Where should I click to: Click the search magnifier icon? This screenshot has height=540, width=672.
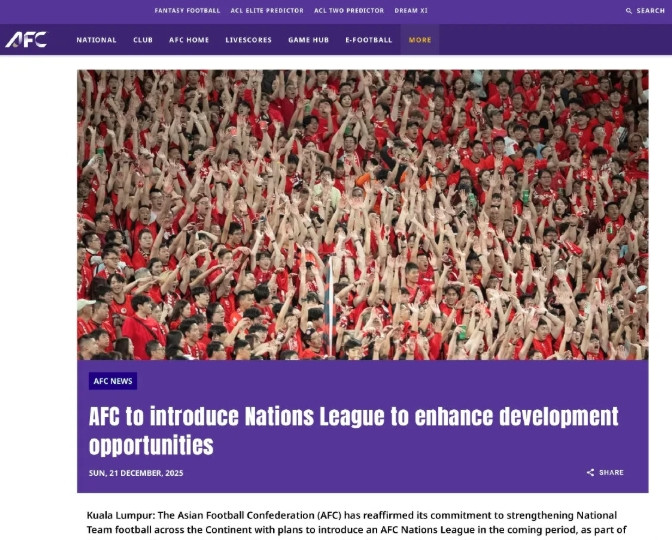click(629, 11)
